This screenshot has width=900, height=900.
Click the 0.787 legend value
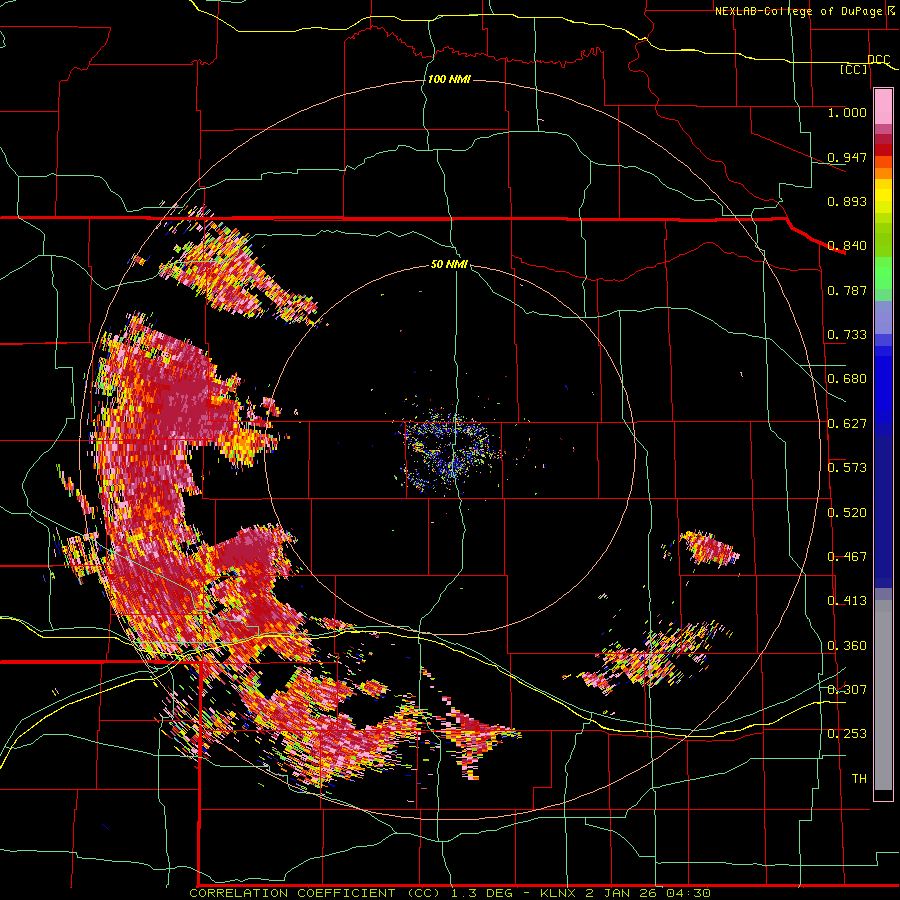point(847,290)
